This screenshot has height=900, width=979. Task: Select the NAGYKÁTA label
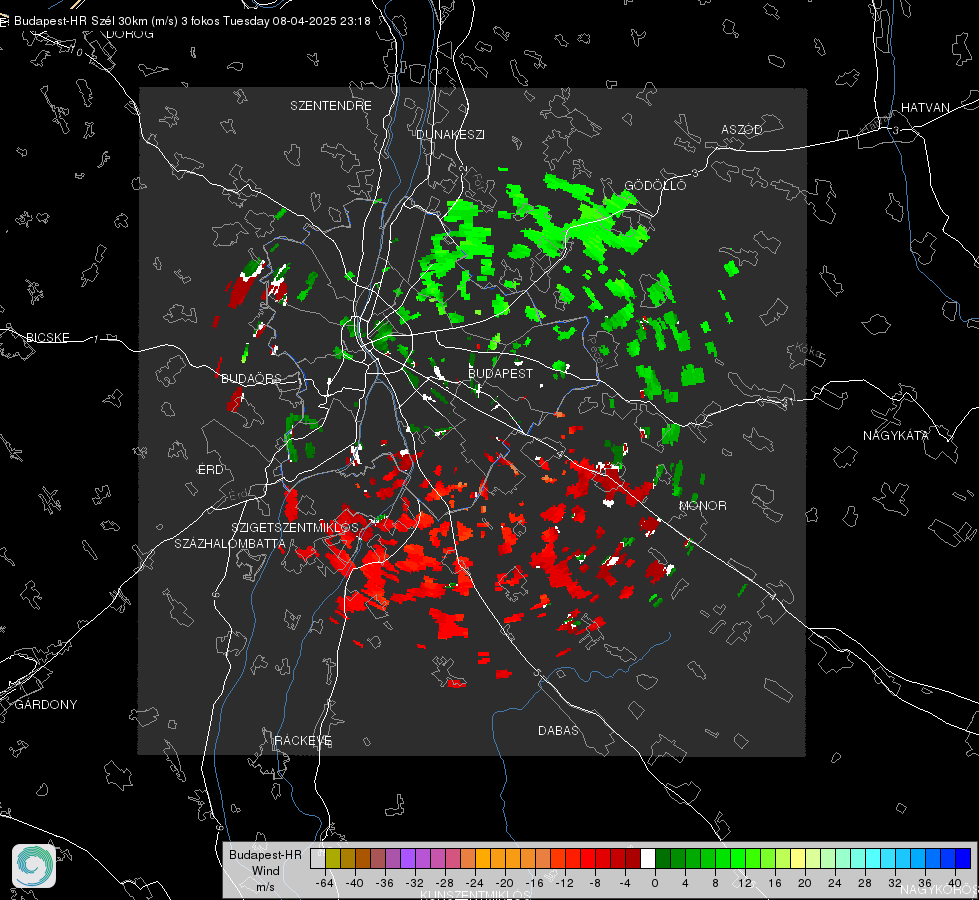(896, 435)
